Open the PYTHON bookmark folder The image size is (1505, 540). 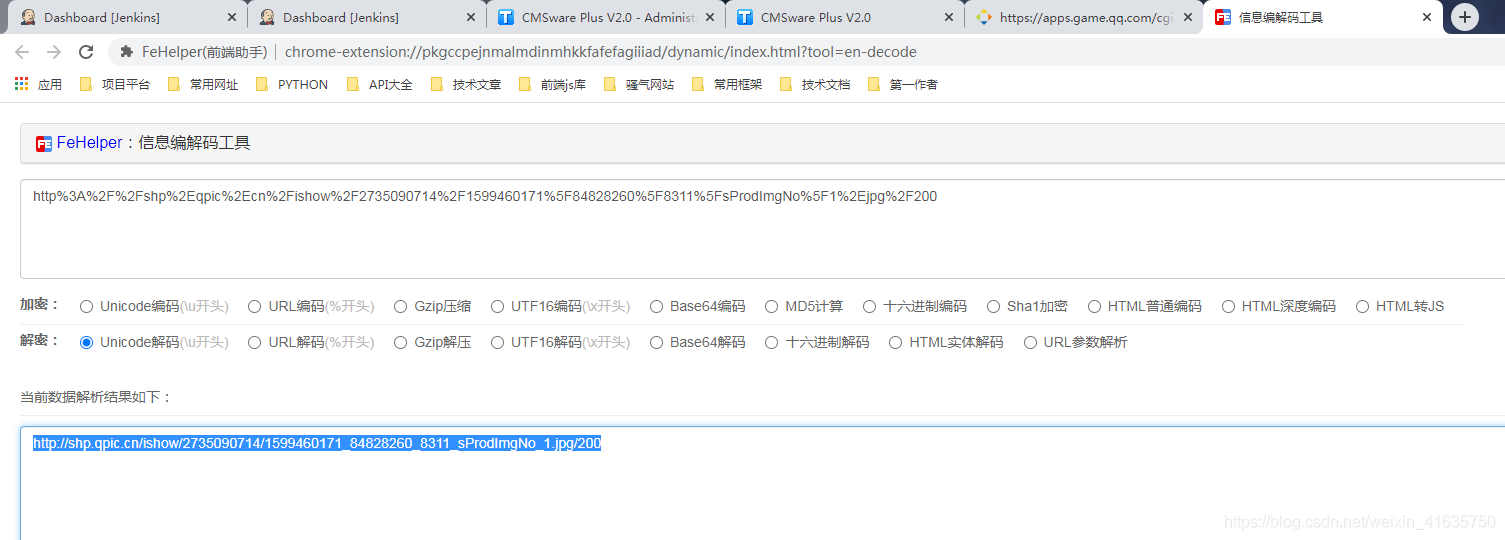[291, 85]
